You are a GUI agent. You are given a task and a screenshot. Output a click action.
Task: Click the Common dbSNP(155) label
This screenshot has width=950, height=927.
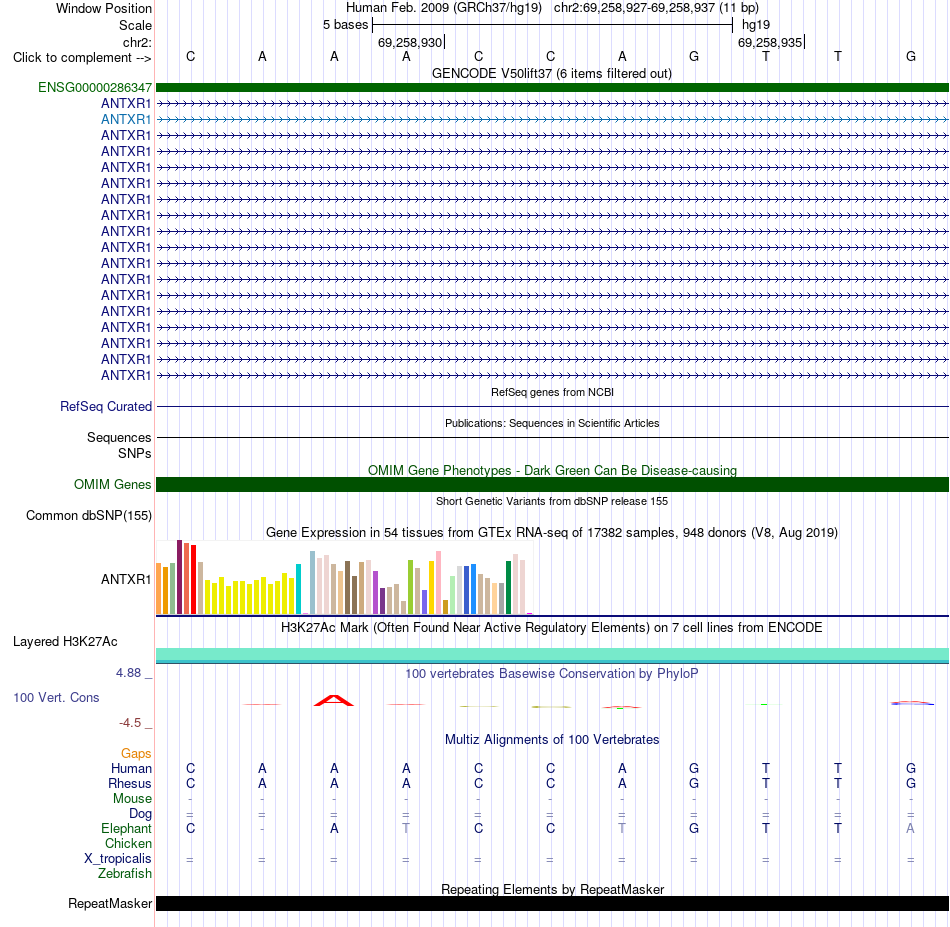pos(89,516)
